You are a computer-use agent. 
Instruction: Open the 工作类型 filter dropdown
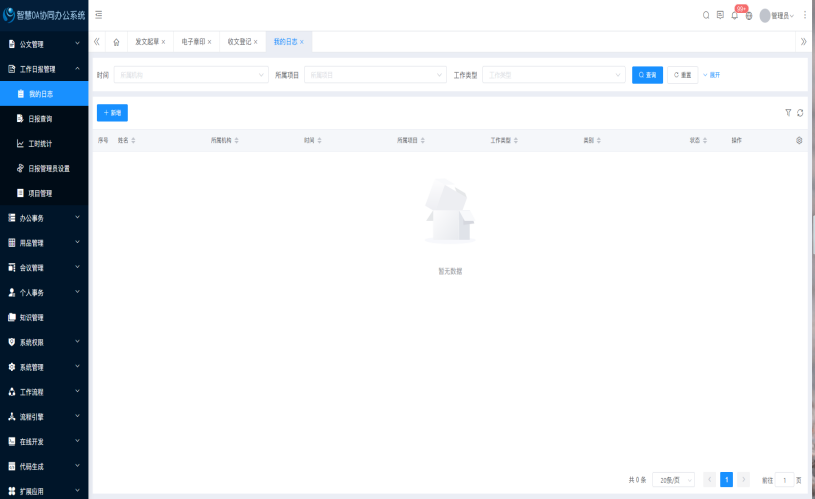click(x=554, y=75)
